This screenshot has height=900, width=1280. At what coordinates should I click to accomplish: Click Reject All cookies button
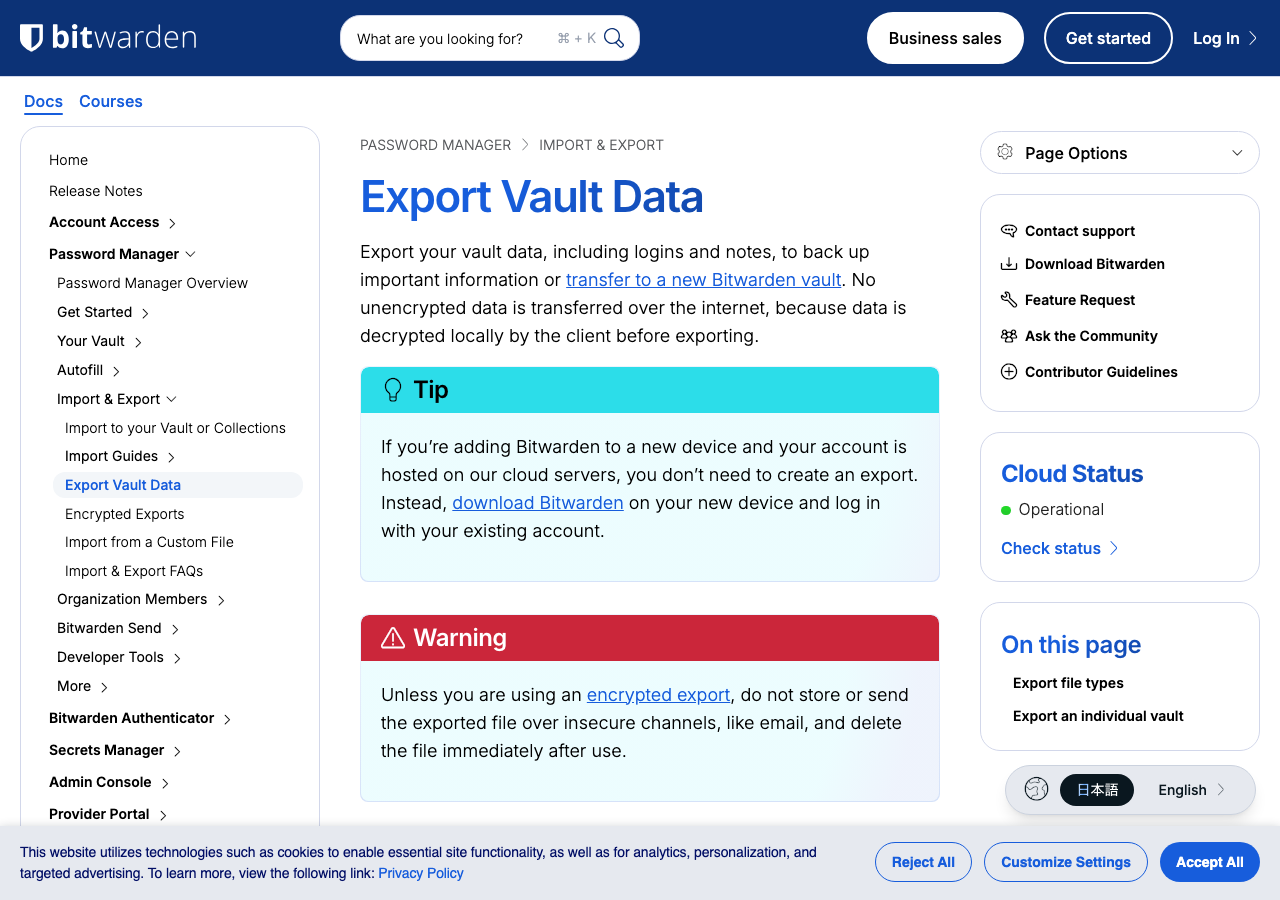pyautogui.click(x=923, y=862)
